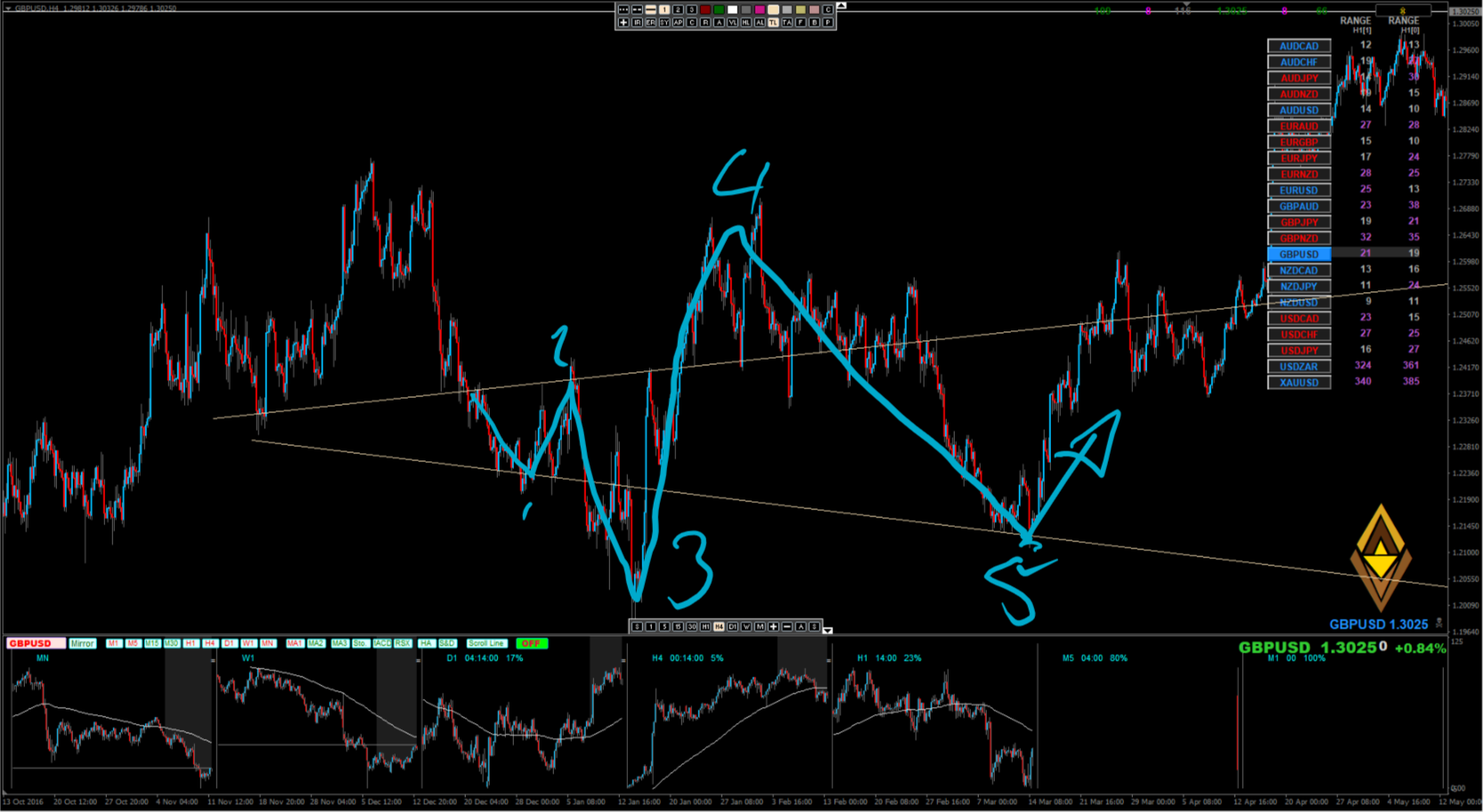Select the HL horizontal line tool
1483x812 pixels.
[x=746, y=22]
